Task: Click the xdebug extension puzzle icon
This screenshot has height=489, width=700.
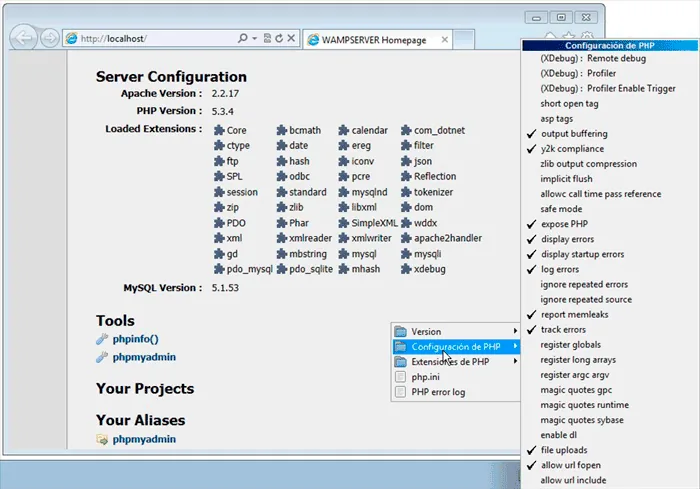Action: pyautogui.click(x=406, y=269)
